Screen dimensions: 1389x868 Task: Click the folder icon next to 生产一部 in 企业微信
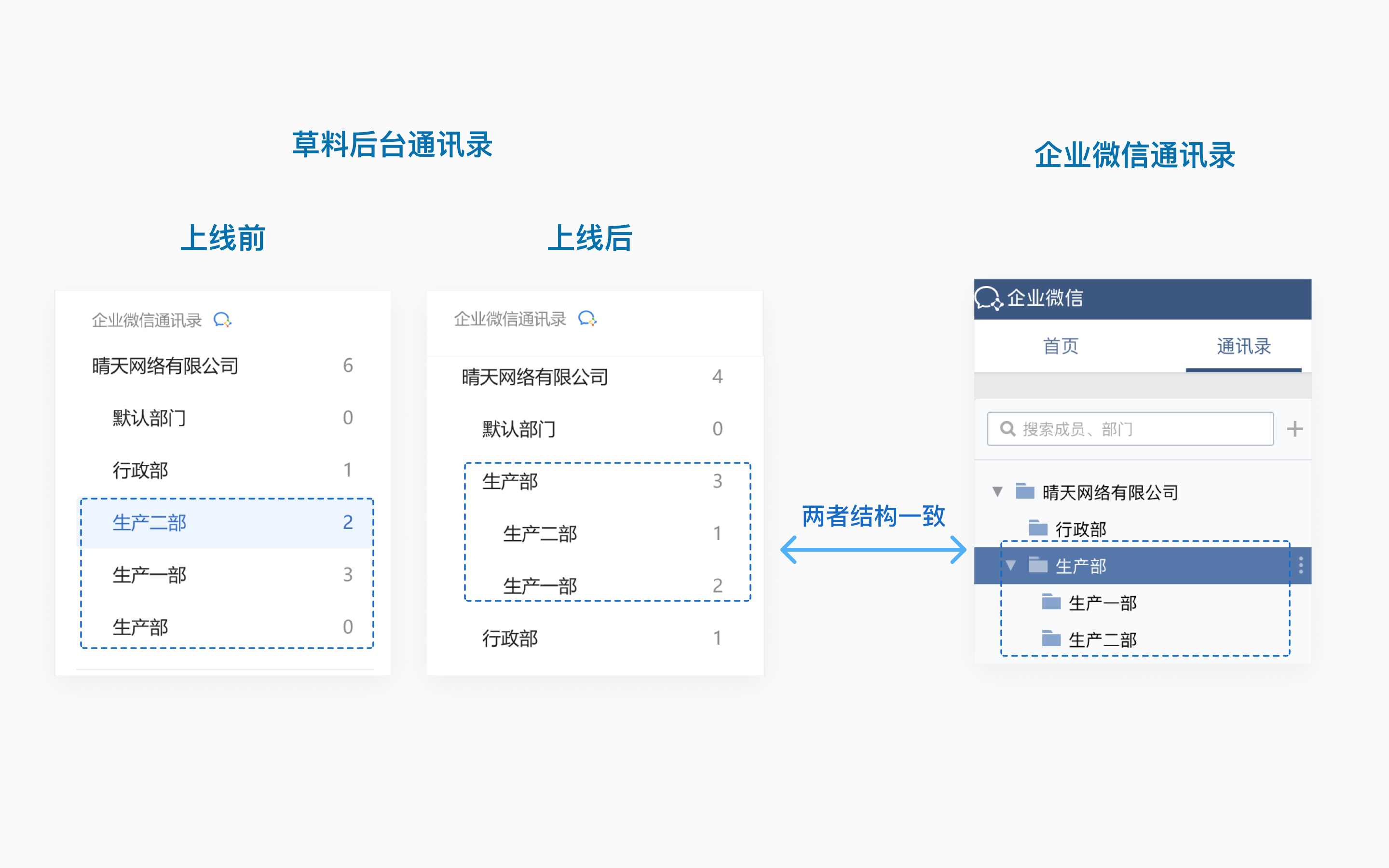(1051, 602)
